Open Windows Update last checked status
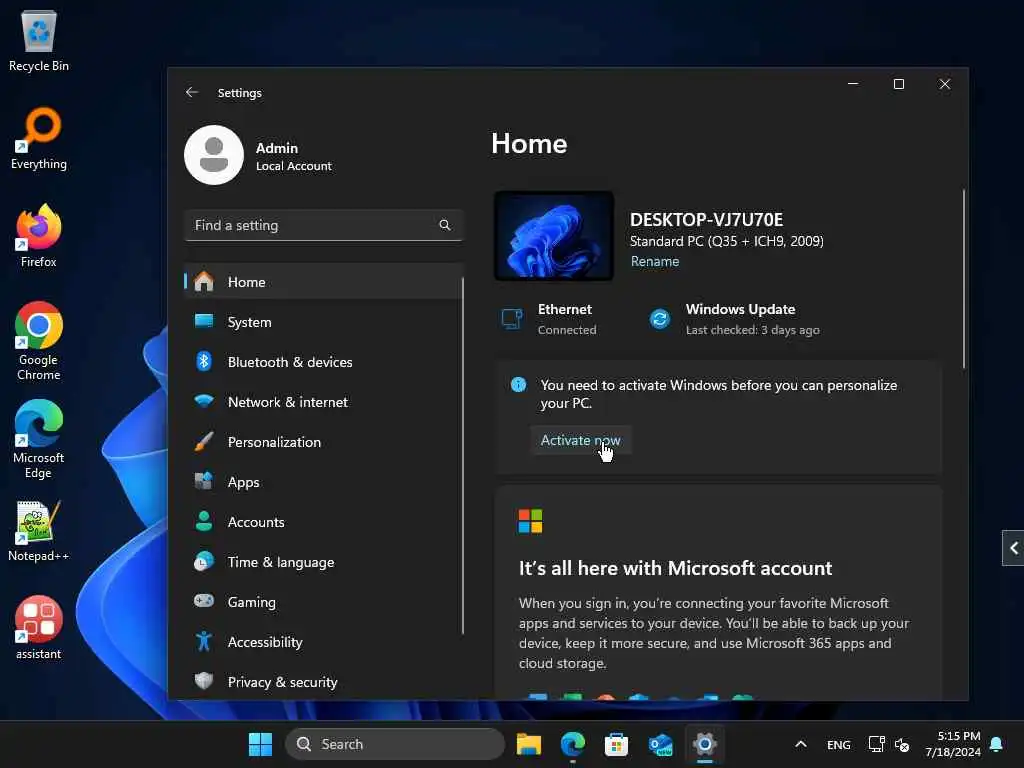The height and width of the screenshot is (768, 1024). click(x=734, y=319)
